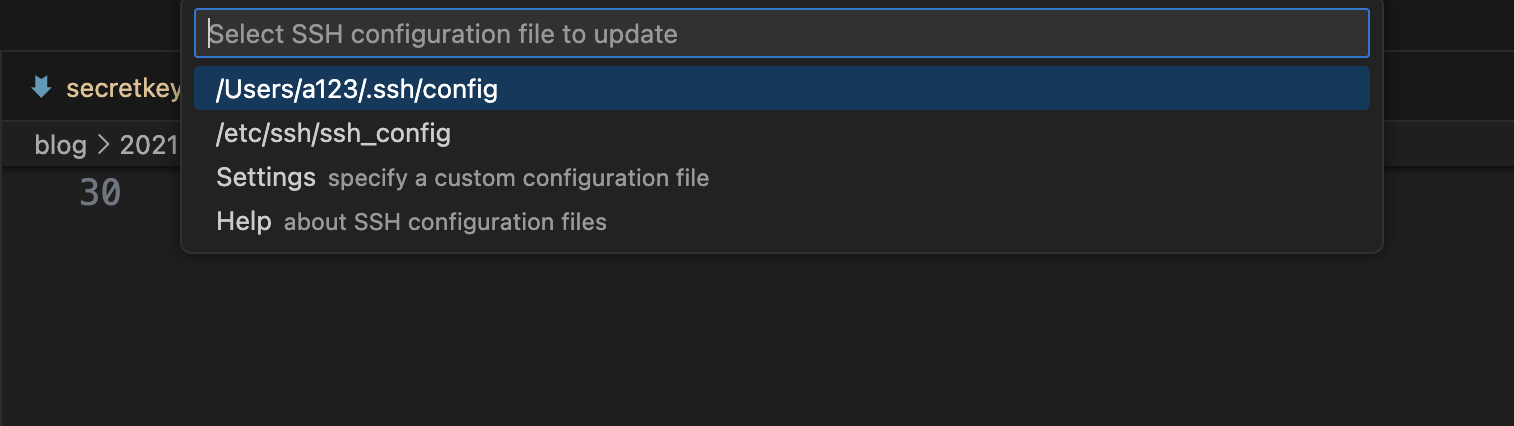Click the Settings label in the quick pick
This screenshot has height=426, width=1514.
tap(266, 178)
